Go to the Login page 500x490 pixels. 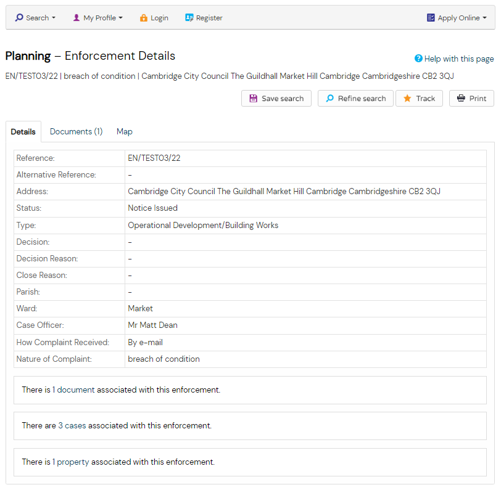154,18
